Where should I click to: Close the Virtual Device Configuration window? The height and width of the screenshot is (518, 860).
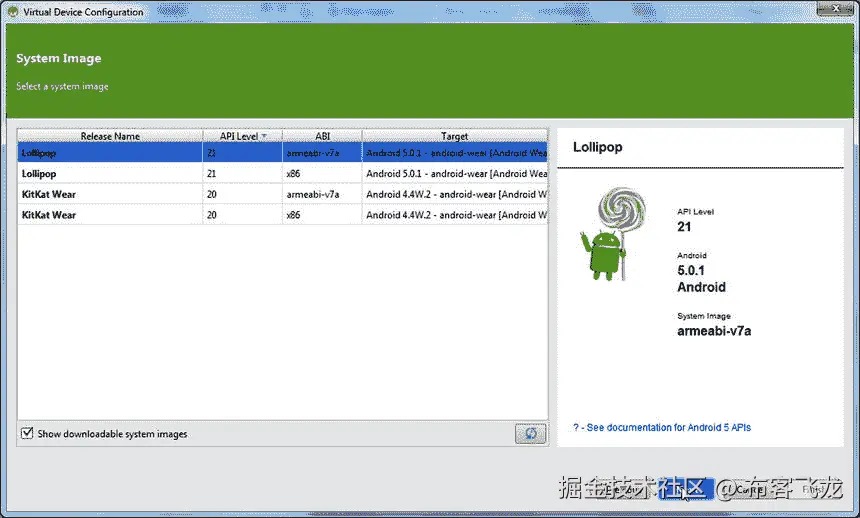point(836,8)
